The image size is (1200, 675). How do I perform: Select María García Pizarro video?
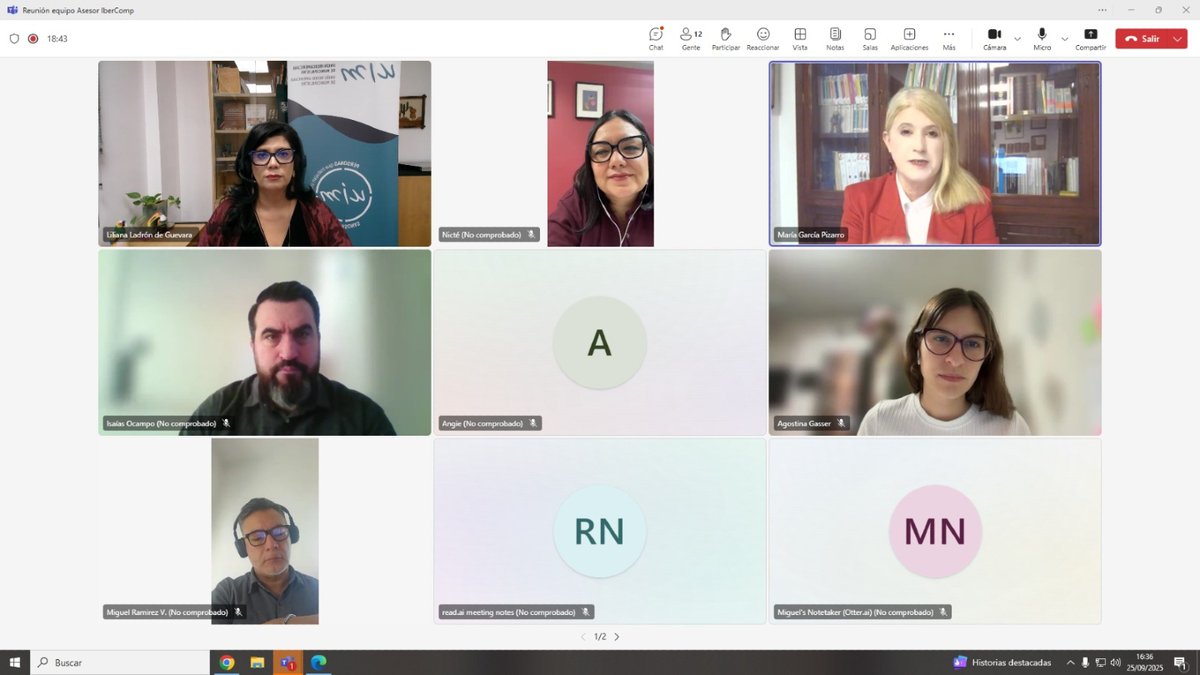935,154
